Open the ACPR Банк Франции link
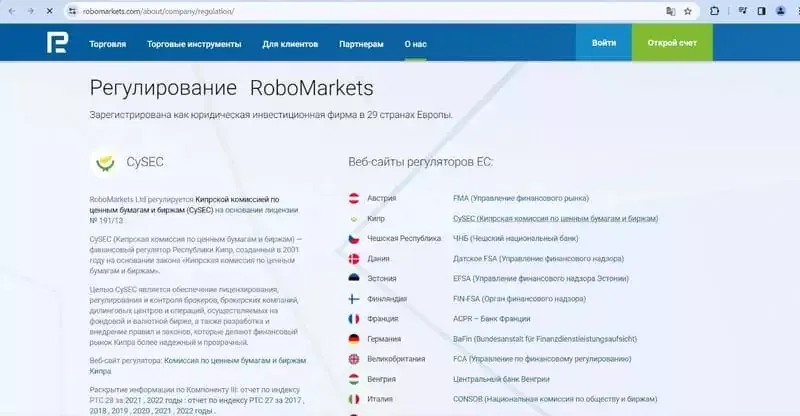Viewport: 800px width, 416px height. click(491, 319)
